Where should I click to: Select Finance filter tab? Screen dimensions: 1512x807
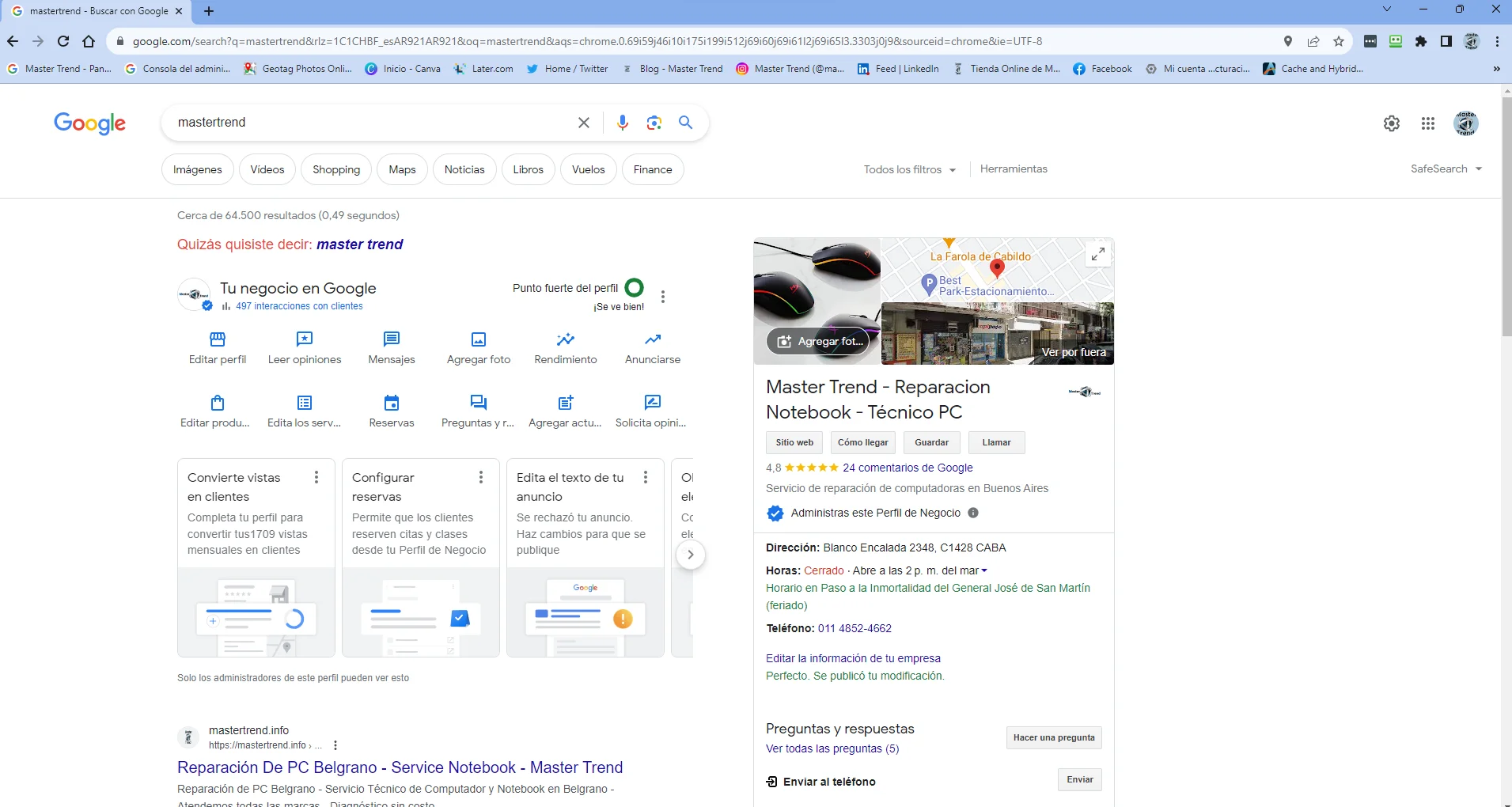tap(653, 169)
